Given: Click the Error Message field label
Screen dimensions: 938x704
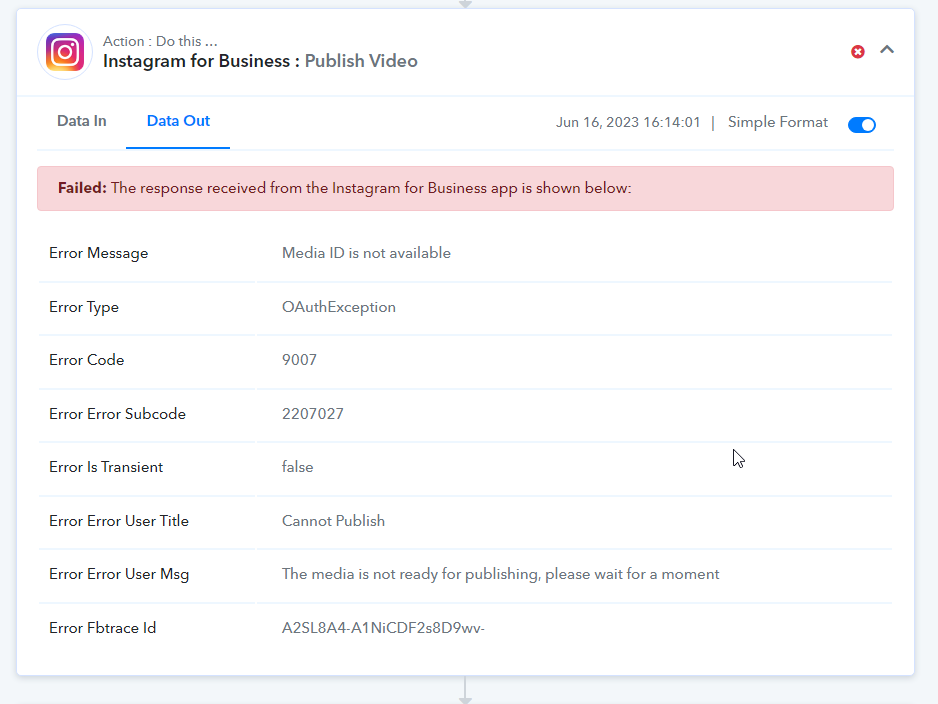Looking at the screenshot, I should point(99,253).
